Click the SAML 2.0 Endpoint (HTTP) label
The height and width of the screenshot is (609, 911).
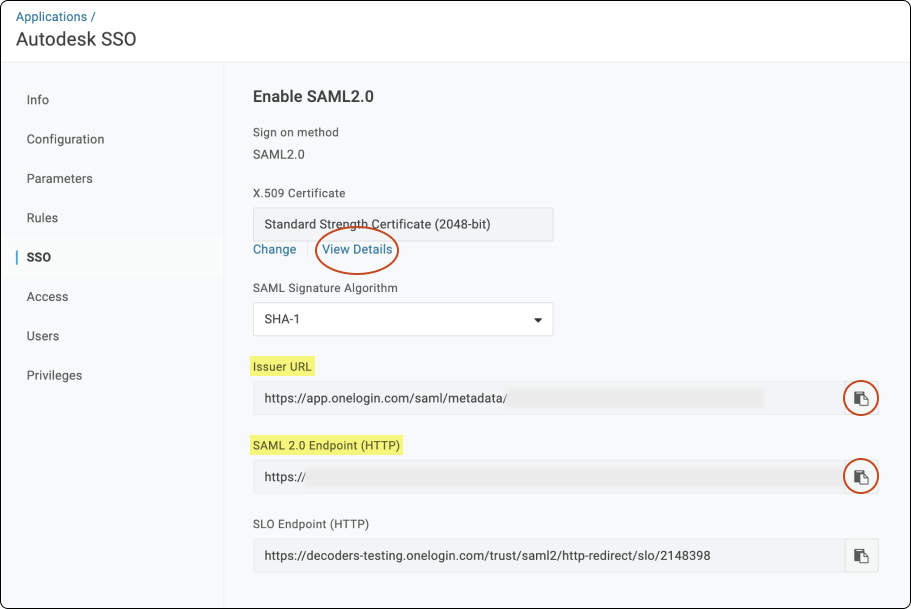(327, 446)
